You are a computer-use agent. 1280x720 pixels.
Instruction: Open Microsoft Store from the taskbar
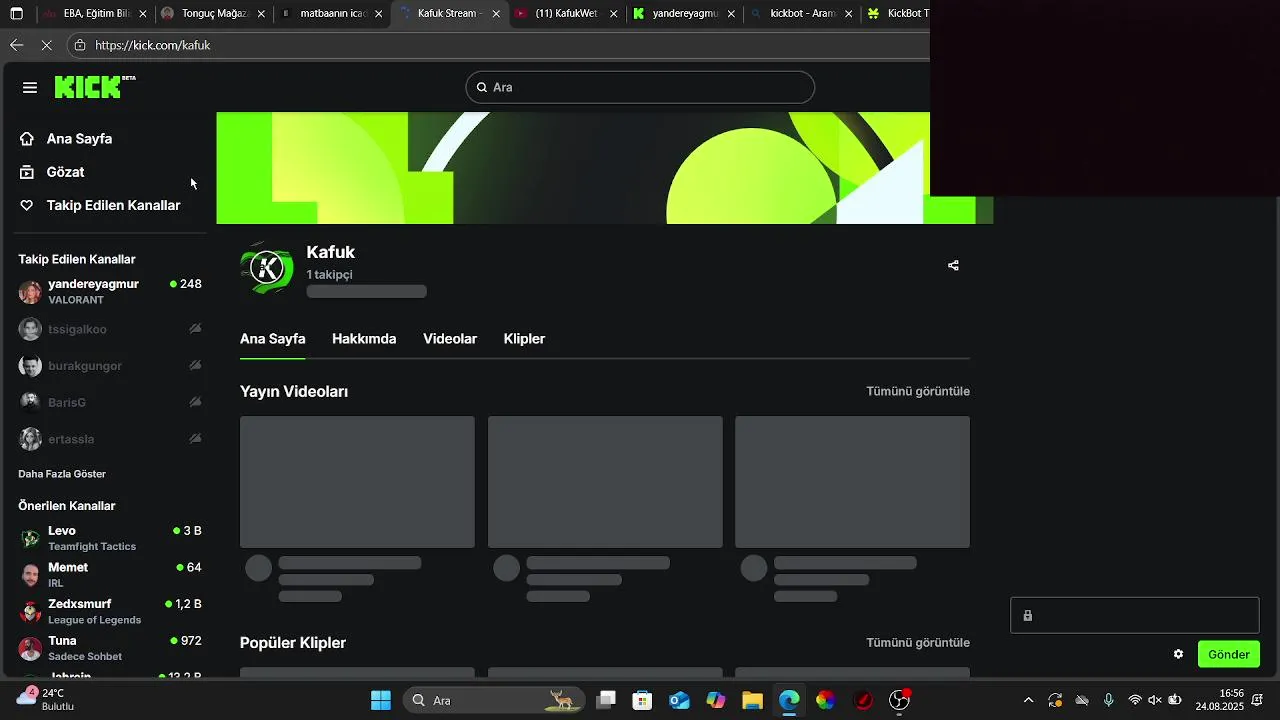click(642, 700)
